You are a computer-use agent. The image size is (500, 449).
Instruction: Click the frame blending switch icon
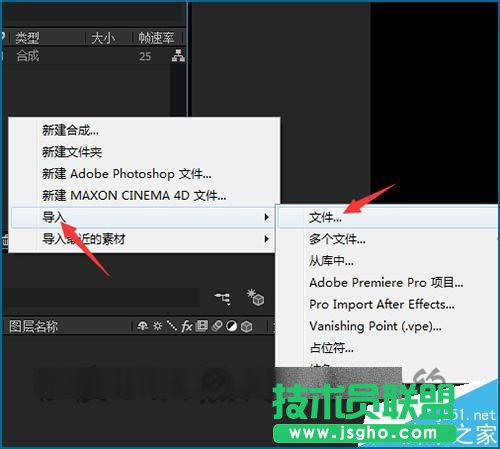click(x=201, y=326)
